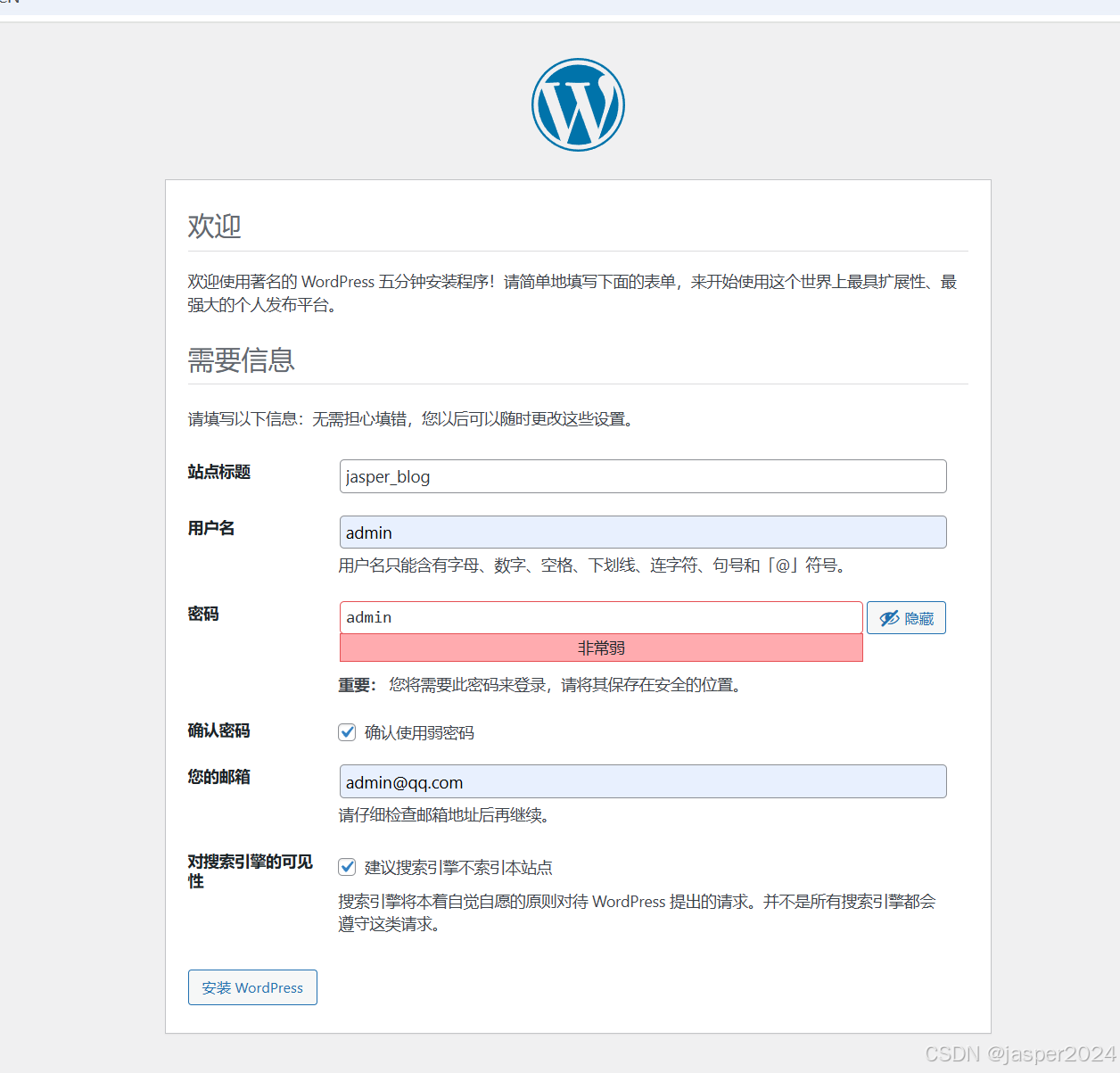This screenshot has height=1073, width=1120.
Task: Click the 确认密码 label
Action: point(219,730)
